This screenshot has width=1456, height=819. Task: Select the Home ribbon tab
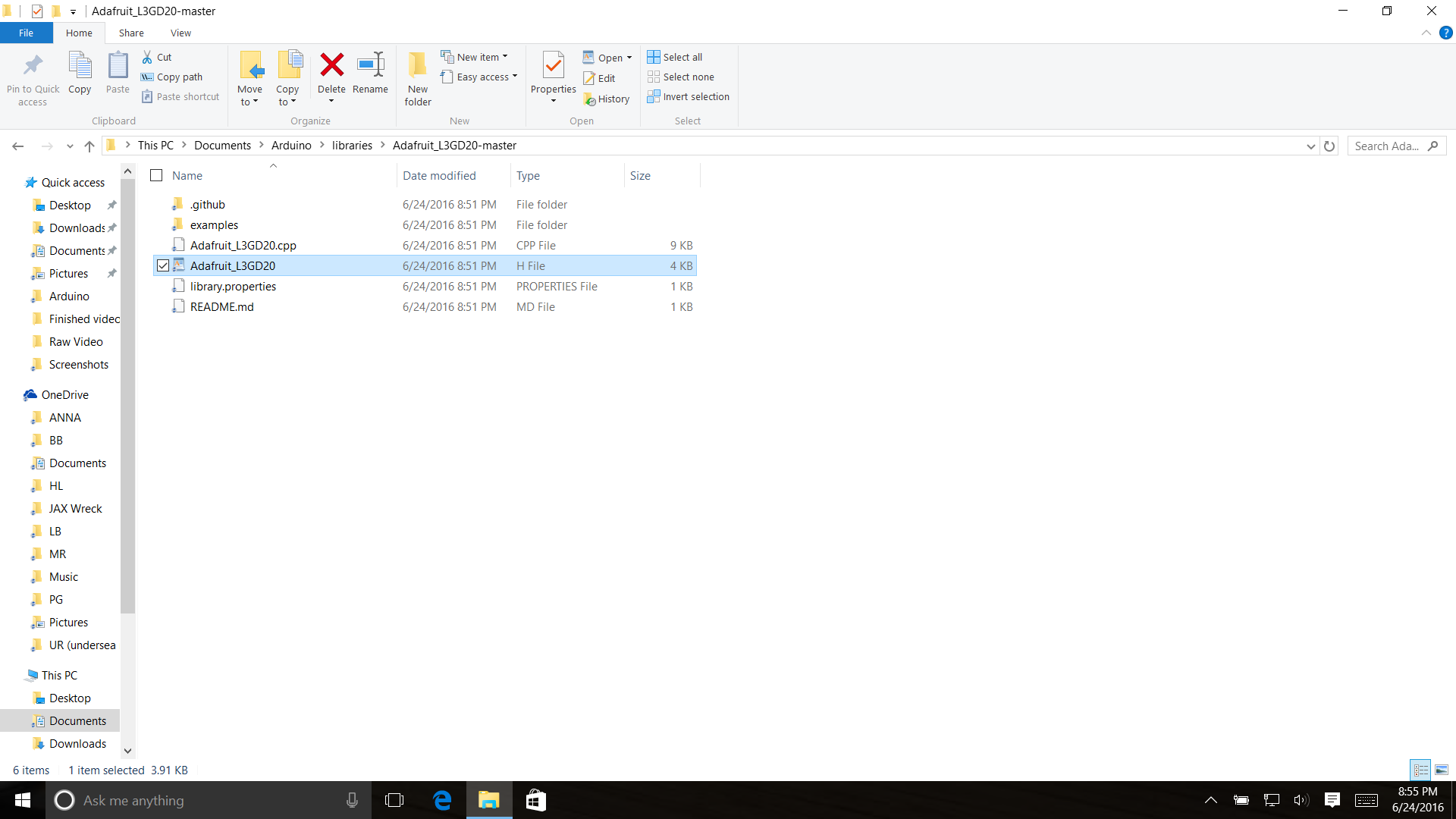(x=79, y=33)
